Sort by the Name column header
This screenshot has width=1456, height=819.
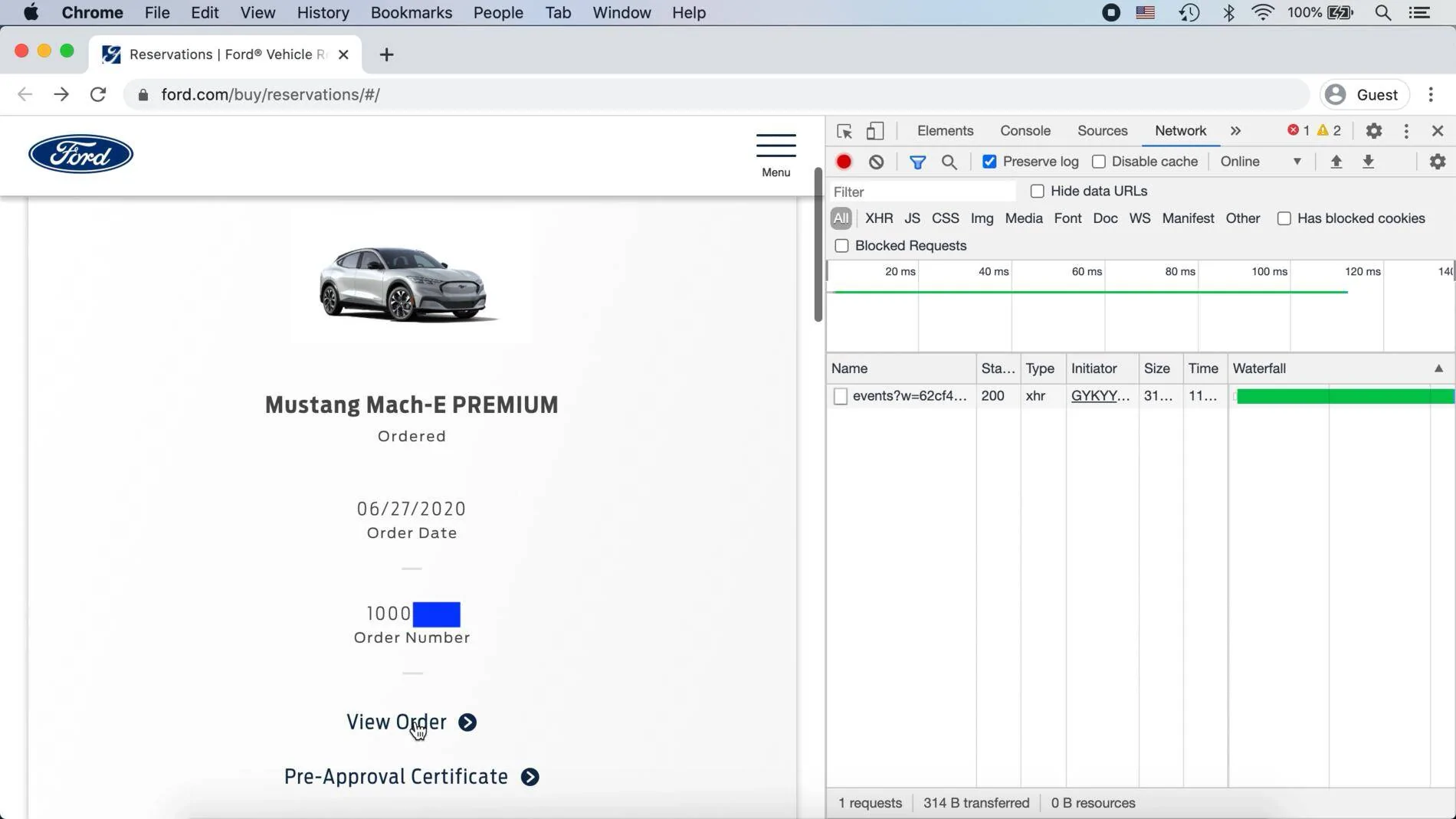(x=901, y=369)
